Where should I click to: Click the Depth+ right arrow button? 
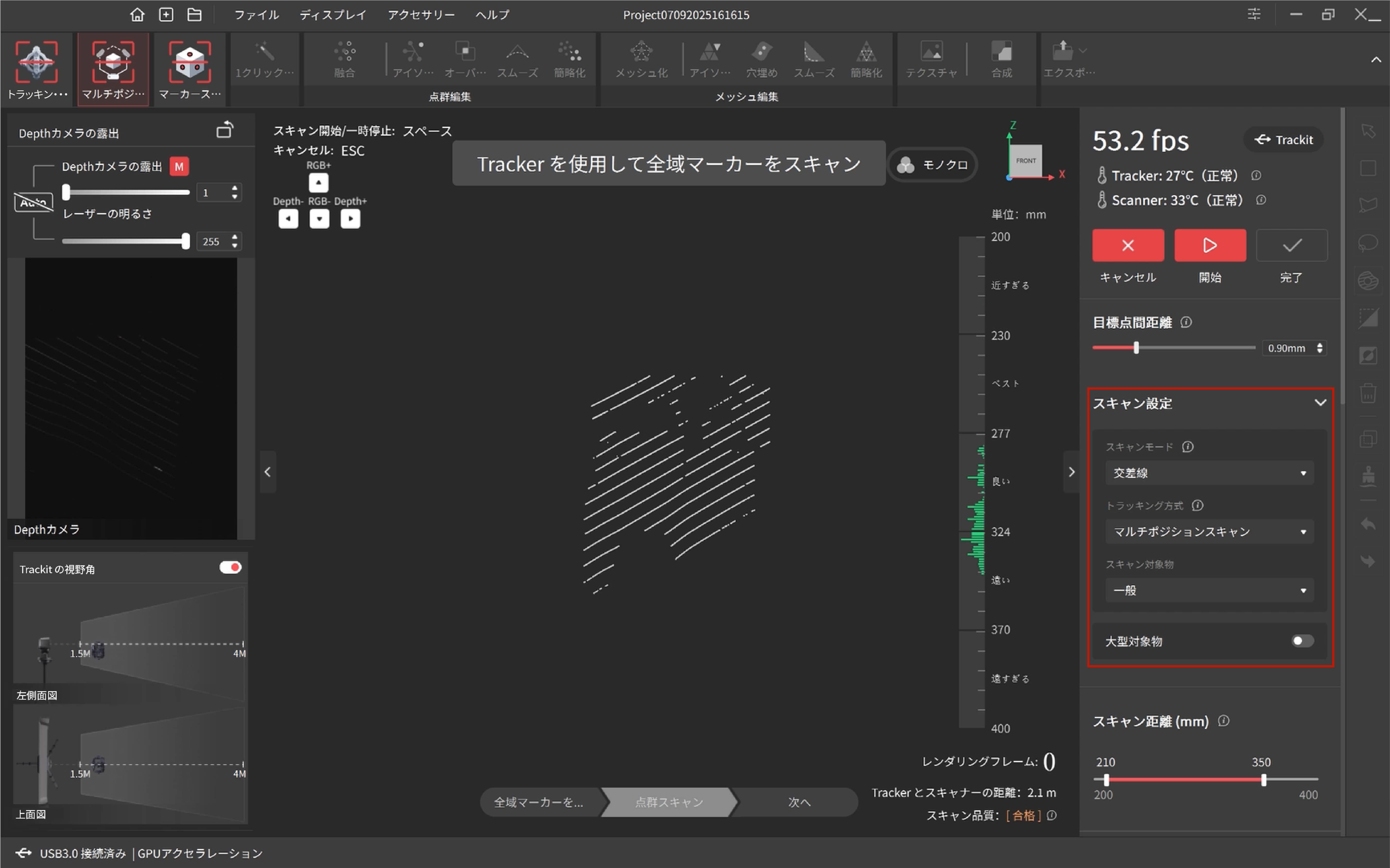pos(350,219)
